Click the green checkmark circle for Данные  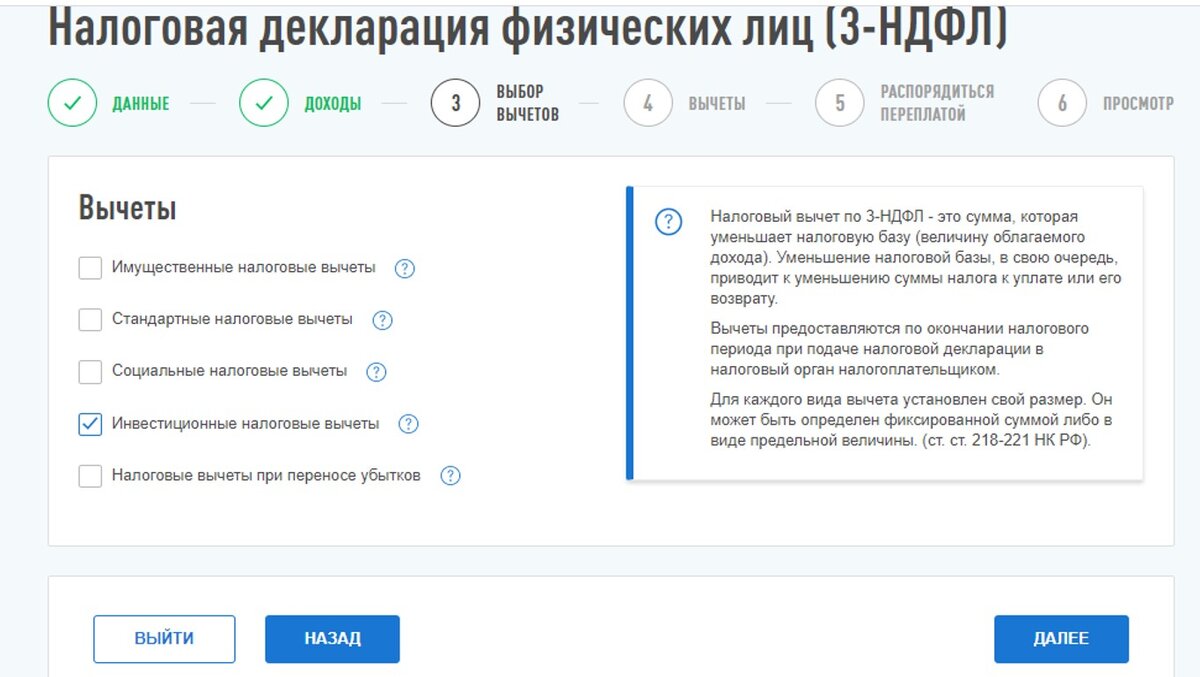(72, 103)
